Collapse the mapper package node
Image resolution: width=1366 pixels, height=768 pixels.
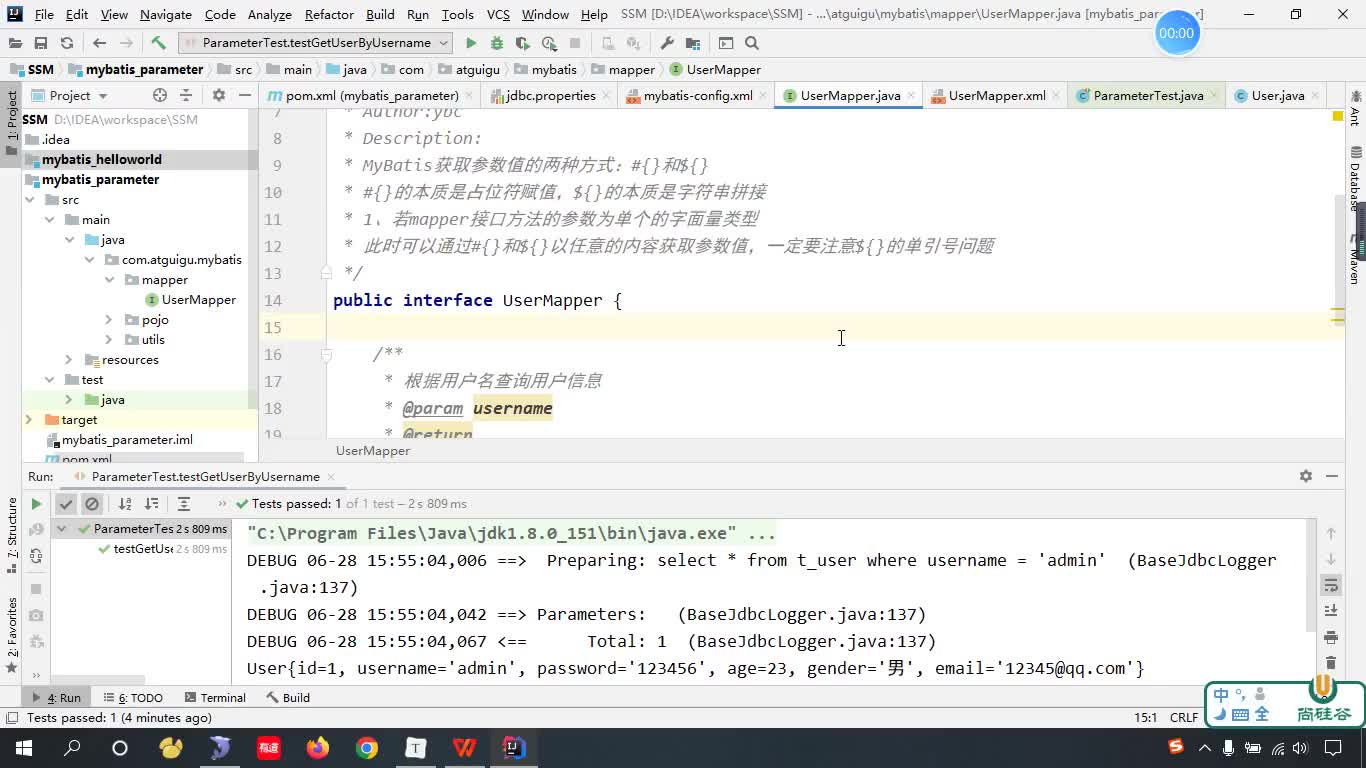(109, 280)
